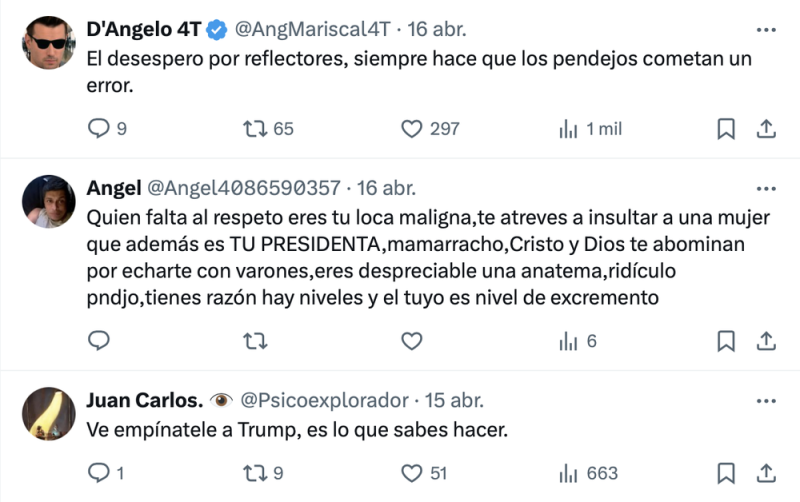Open the @Psicoexplorador profile handle
The image size is (800, 502).
[x=324, y=400]
